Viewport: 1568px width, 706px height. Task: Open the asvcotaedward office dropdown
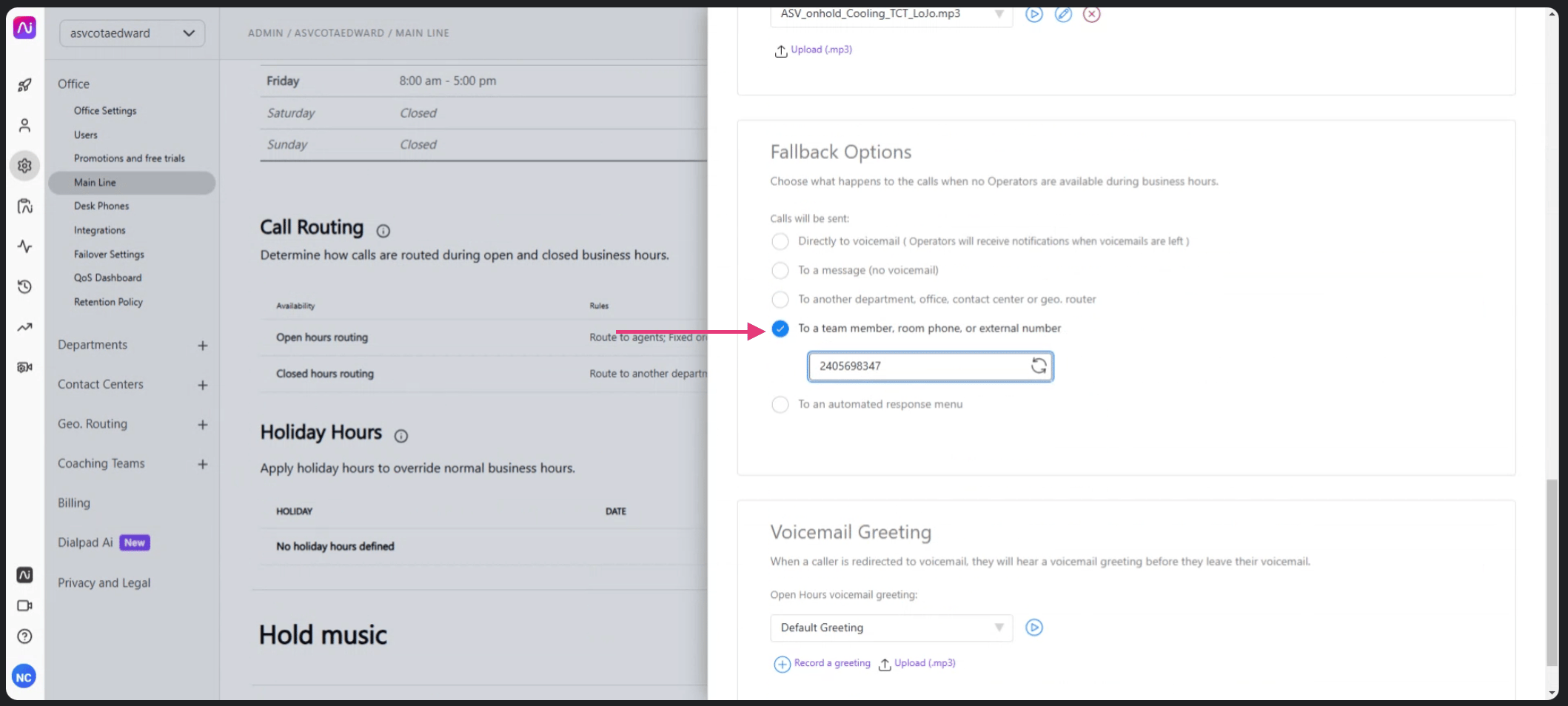(132, 33)
